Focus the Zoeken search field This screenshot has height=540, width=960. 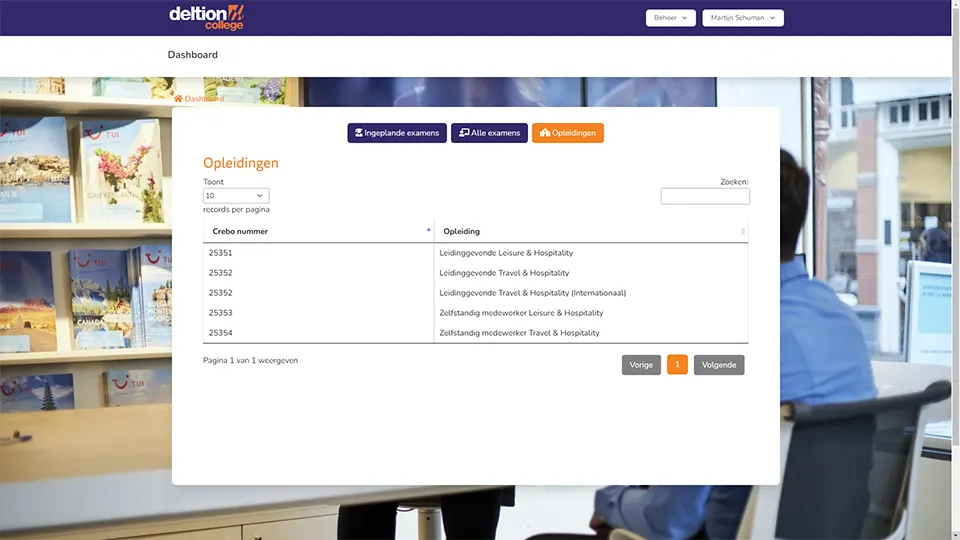point(705,196)
